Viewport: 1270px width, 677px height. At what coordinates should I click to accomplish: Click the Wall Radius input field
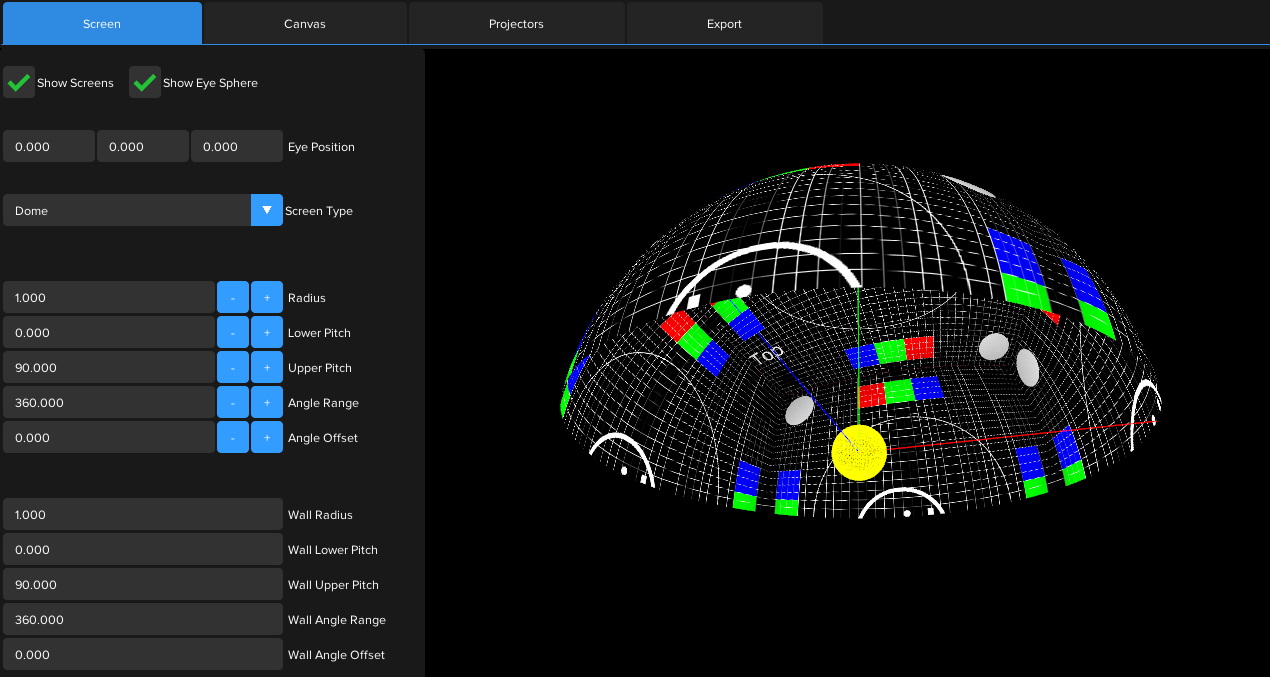click(x=142, y=514)
